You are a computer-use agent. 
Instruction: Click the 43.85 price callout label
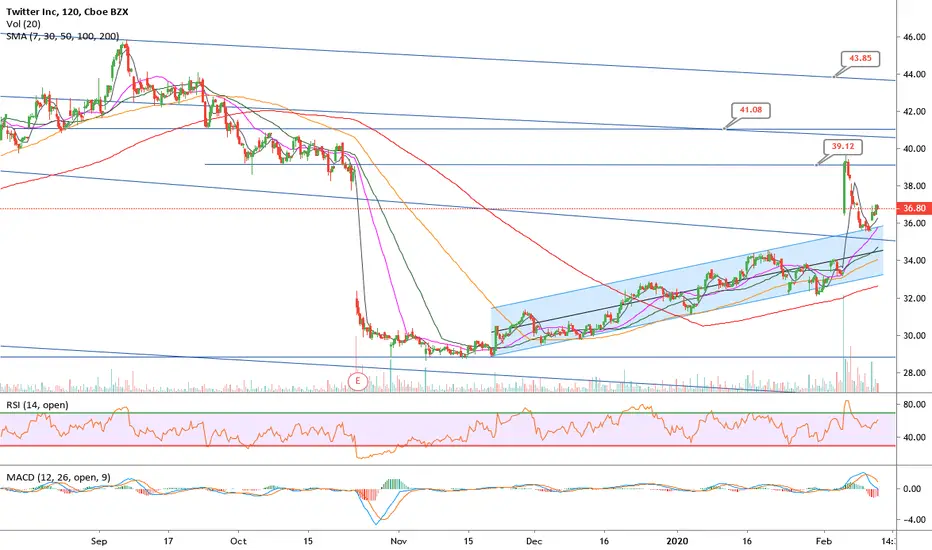860,59
